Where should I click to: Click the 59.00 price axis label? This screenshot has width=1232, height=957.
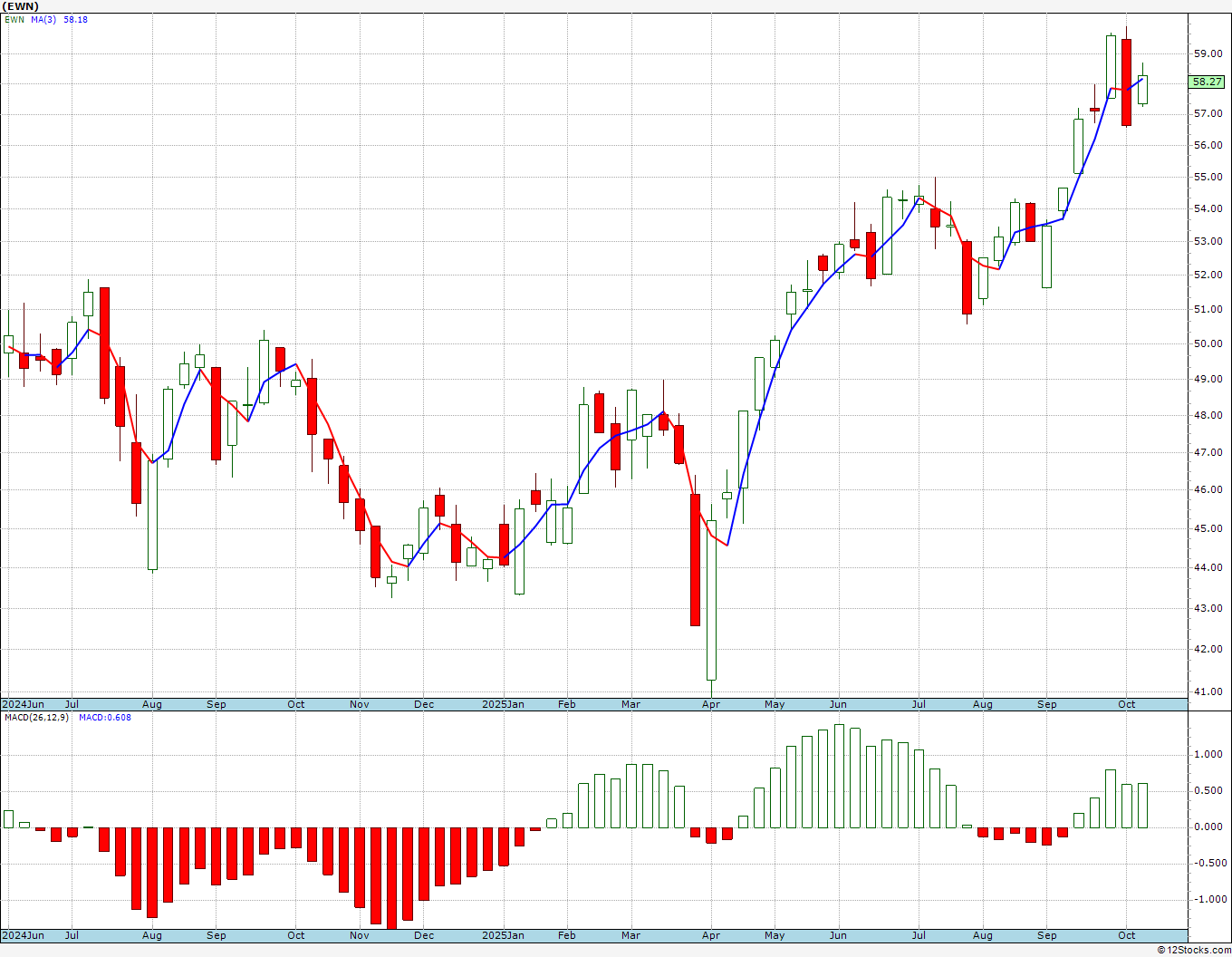[x=1208, y=54]
